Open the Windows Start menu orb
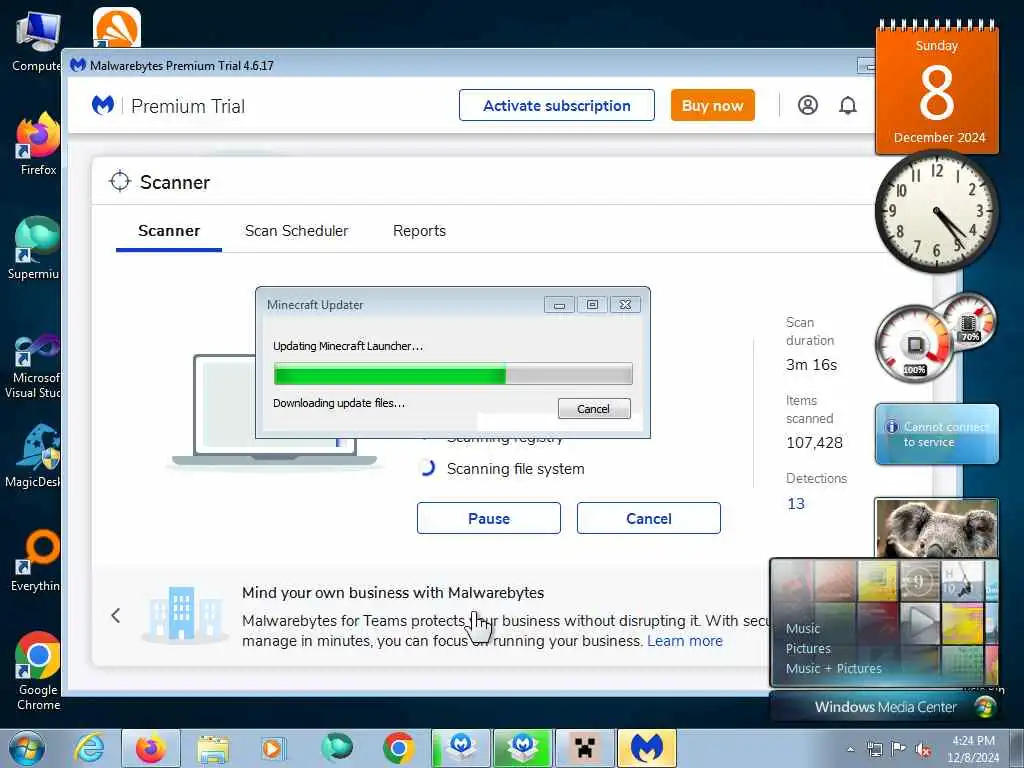The height and width of the screenshot is (768, 1024). coord(26,748)
